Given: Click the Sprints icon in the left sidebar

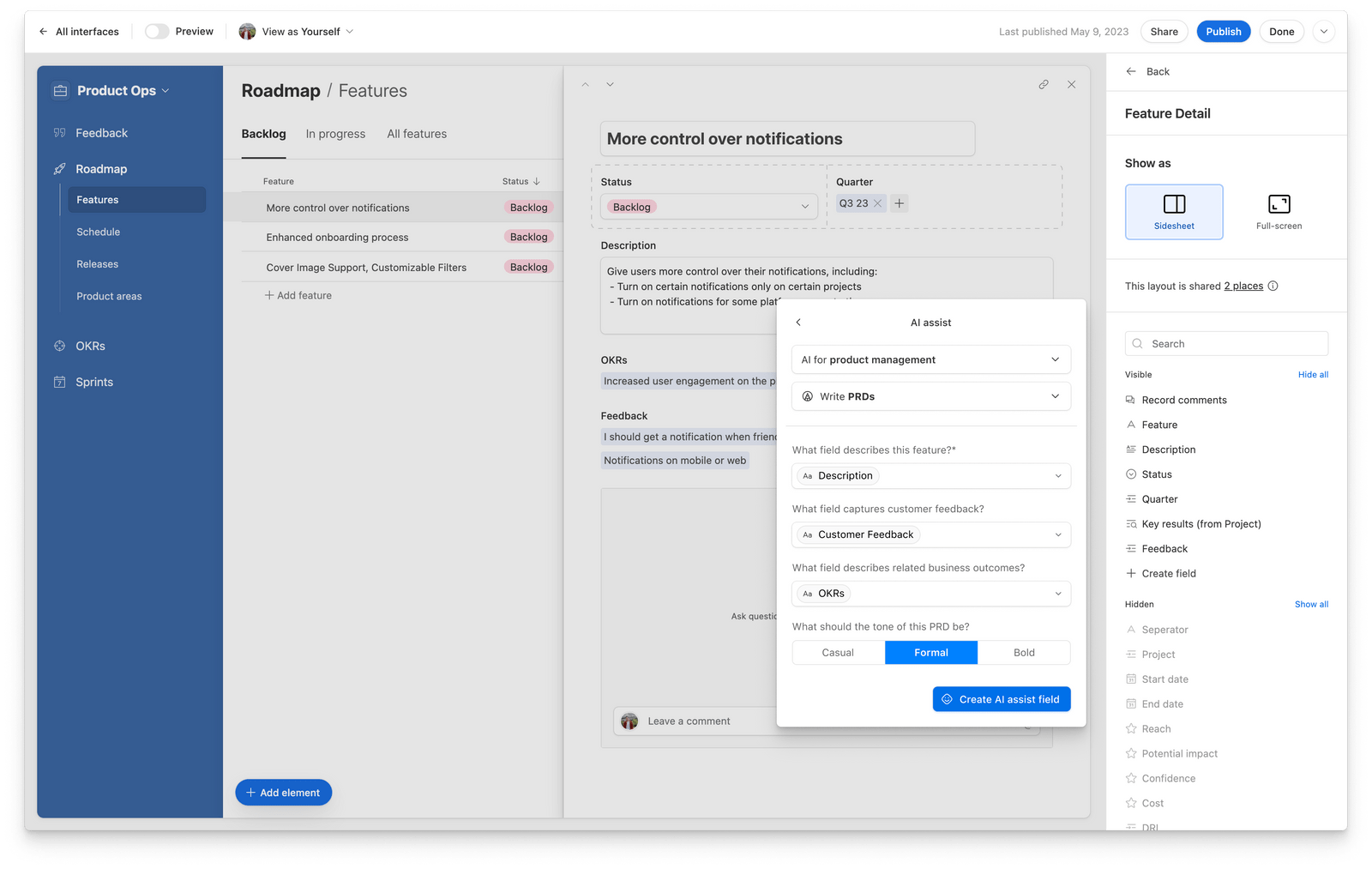Looking at the screenshot, I should [59, 382].
